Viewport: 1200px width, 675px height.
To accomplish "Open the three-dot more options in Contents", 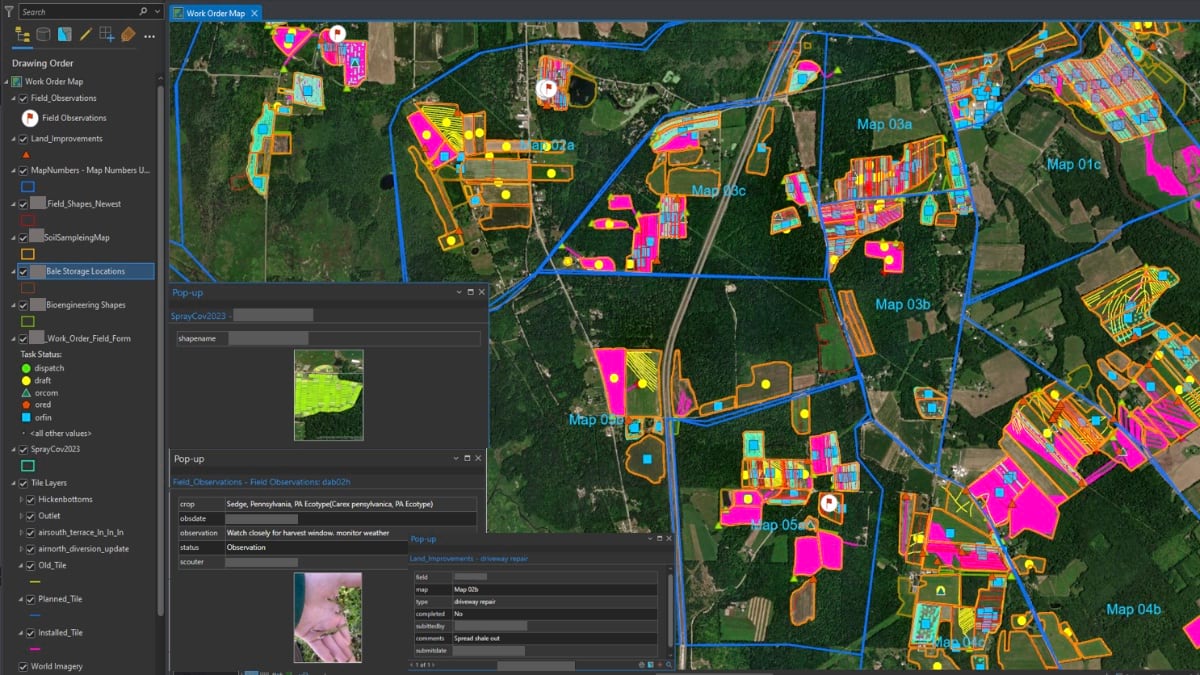I will pos(149,36).
